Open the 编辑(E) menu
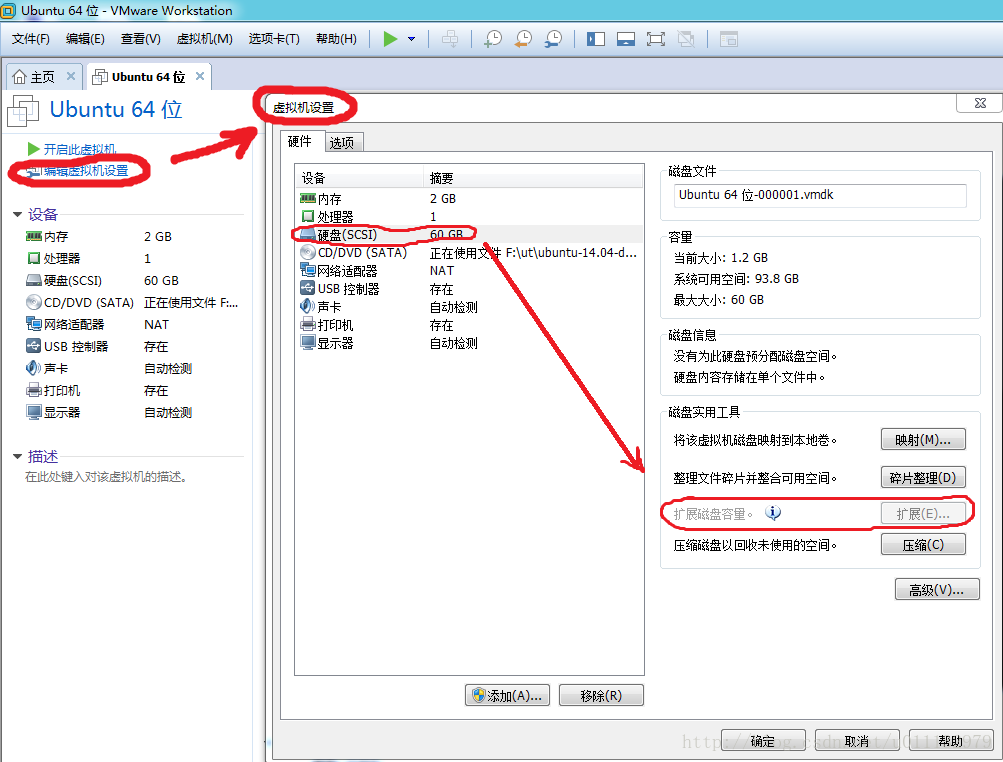 coord(85,39)
